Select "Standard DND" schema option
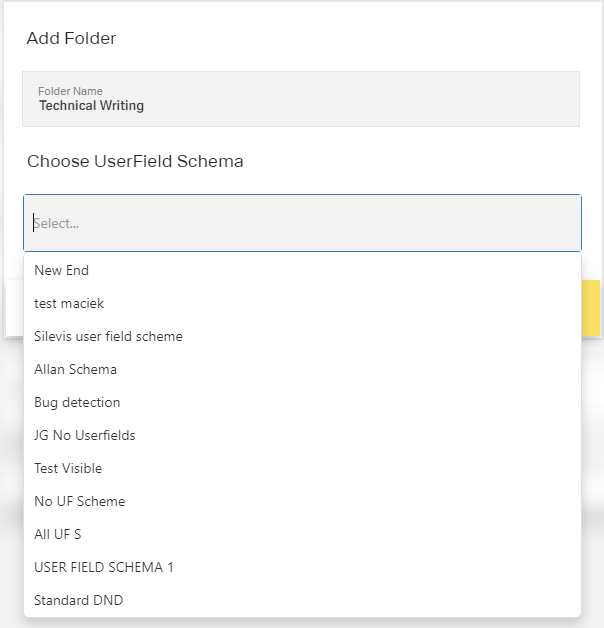This screenshot has height=628, width=604. tap(78, 600)
